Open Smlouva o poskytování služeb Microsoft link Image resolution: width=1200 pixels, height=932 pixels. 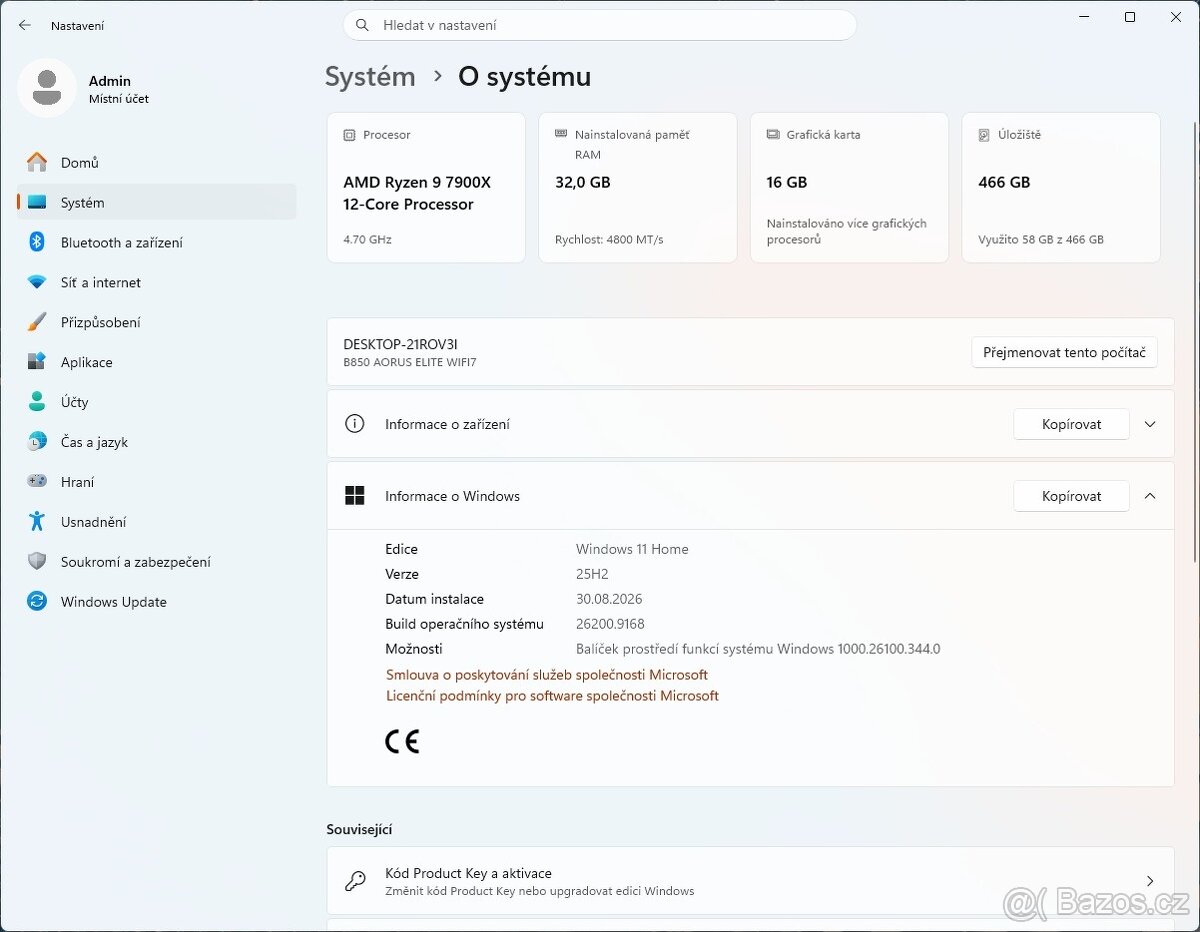click(547, 675)
